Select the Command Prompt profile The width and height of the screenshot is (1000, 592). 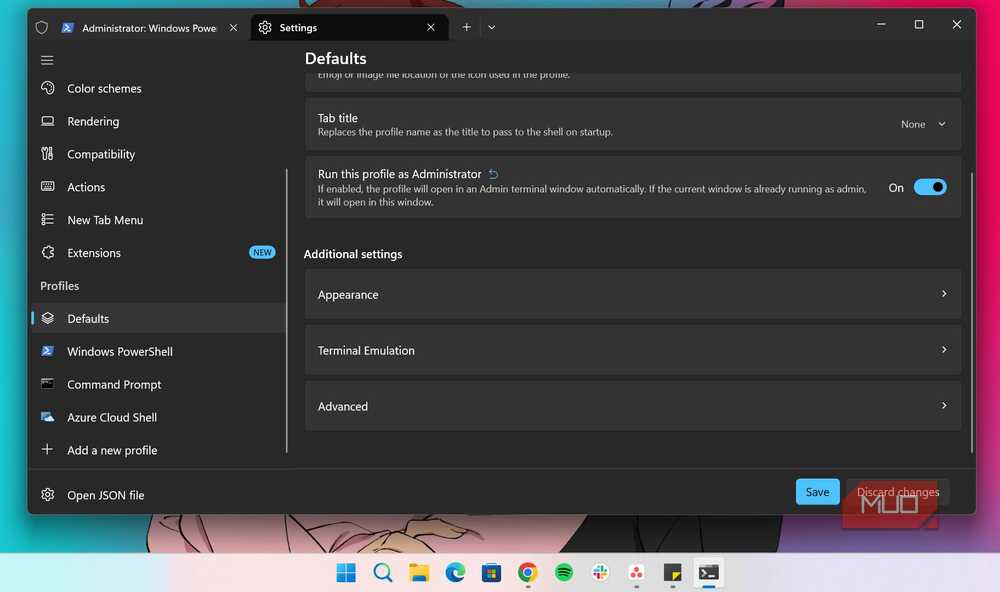point(158,385)
